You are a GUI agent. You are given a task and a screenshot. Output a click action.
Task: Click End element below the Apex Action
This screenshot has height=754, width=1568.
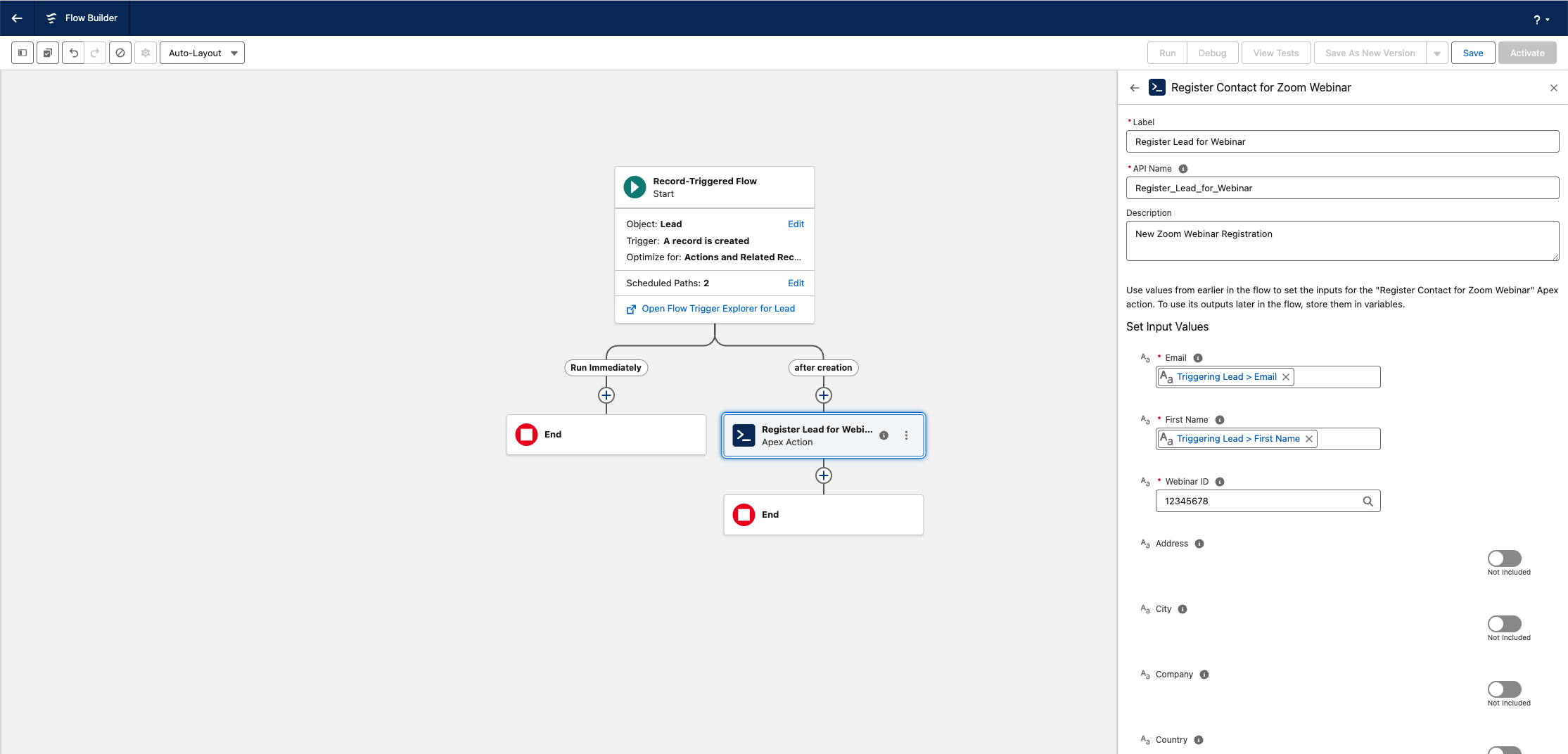click(823, 515)
